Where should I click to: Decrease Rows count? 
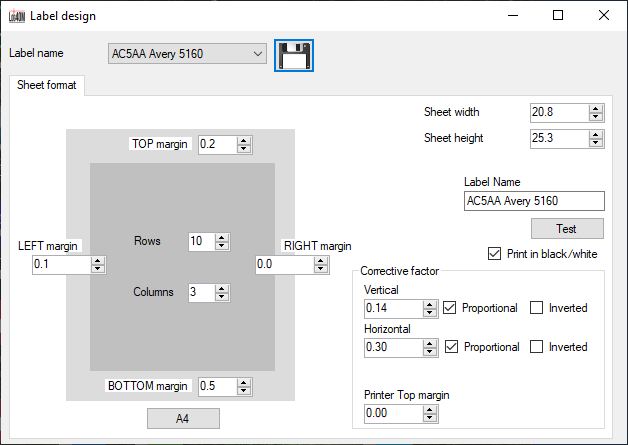(221, 246)
